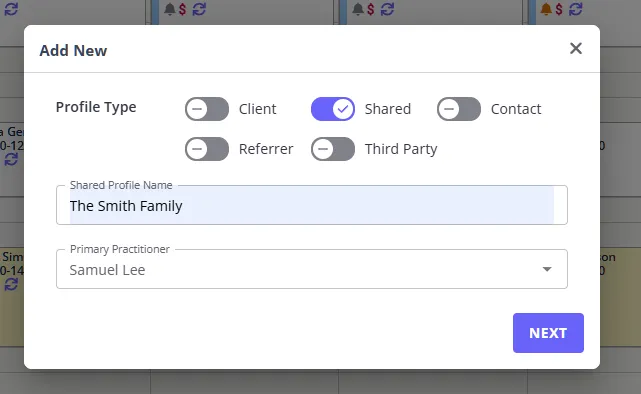Turn off the Shared profile type toggle
641x394 pixels.
click(333, 109)
